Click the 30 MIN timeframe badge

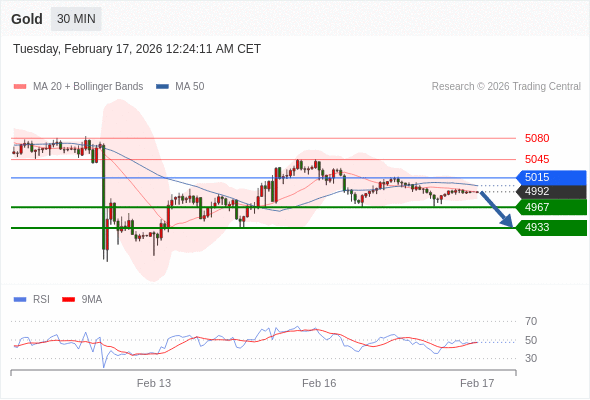[x=76, y=19]
